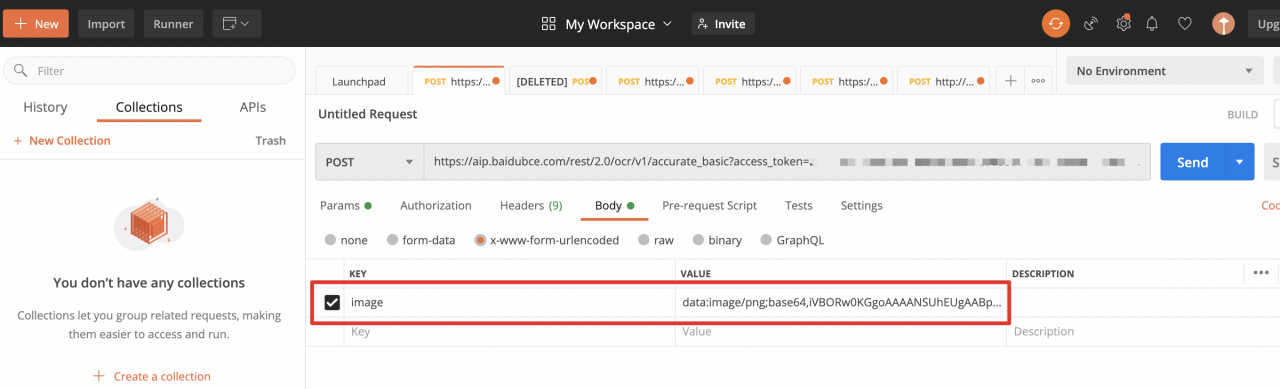
Task: Click the new window layout icon
Action: click(236, 23)
